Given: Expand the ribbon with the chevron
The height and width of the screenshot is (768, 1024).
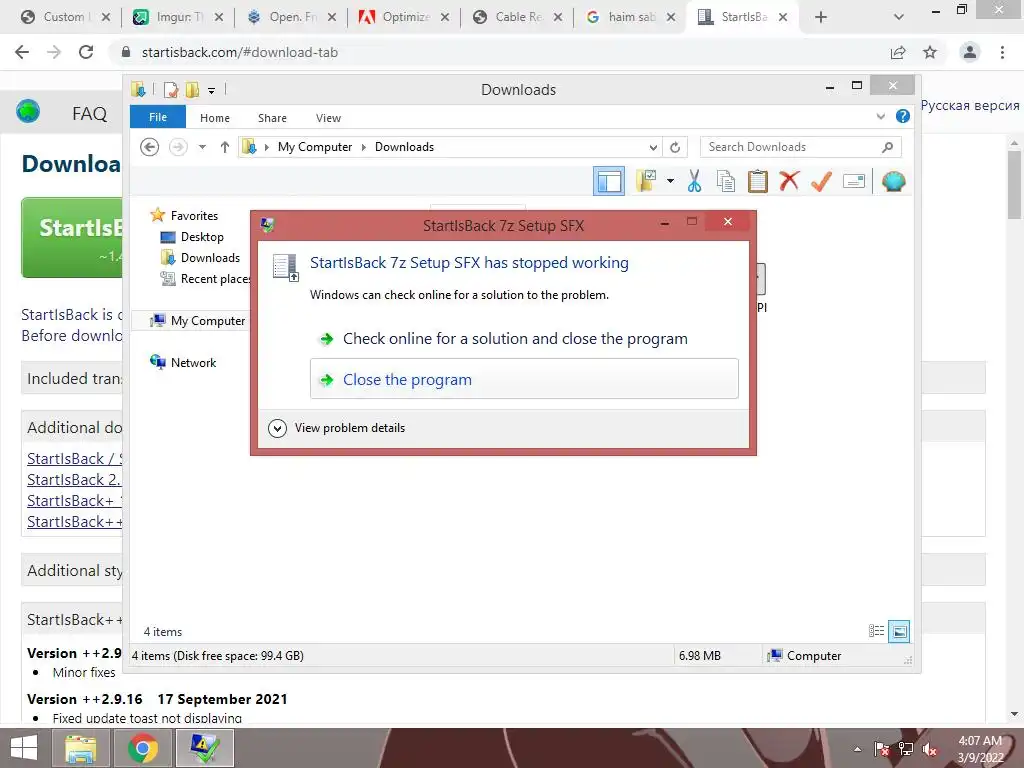Looking at the screenshot, I should pyautogui.click(x=880, y=116).
